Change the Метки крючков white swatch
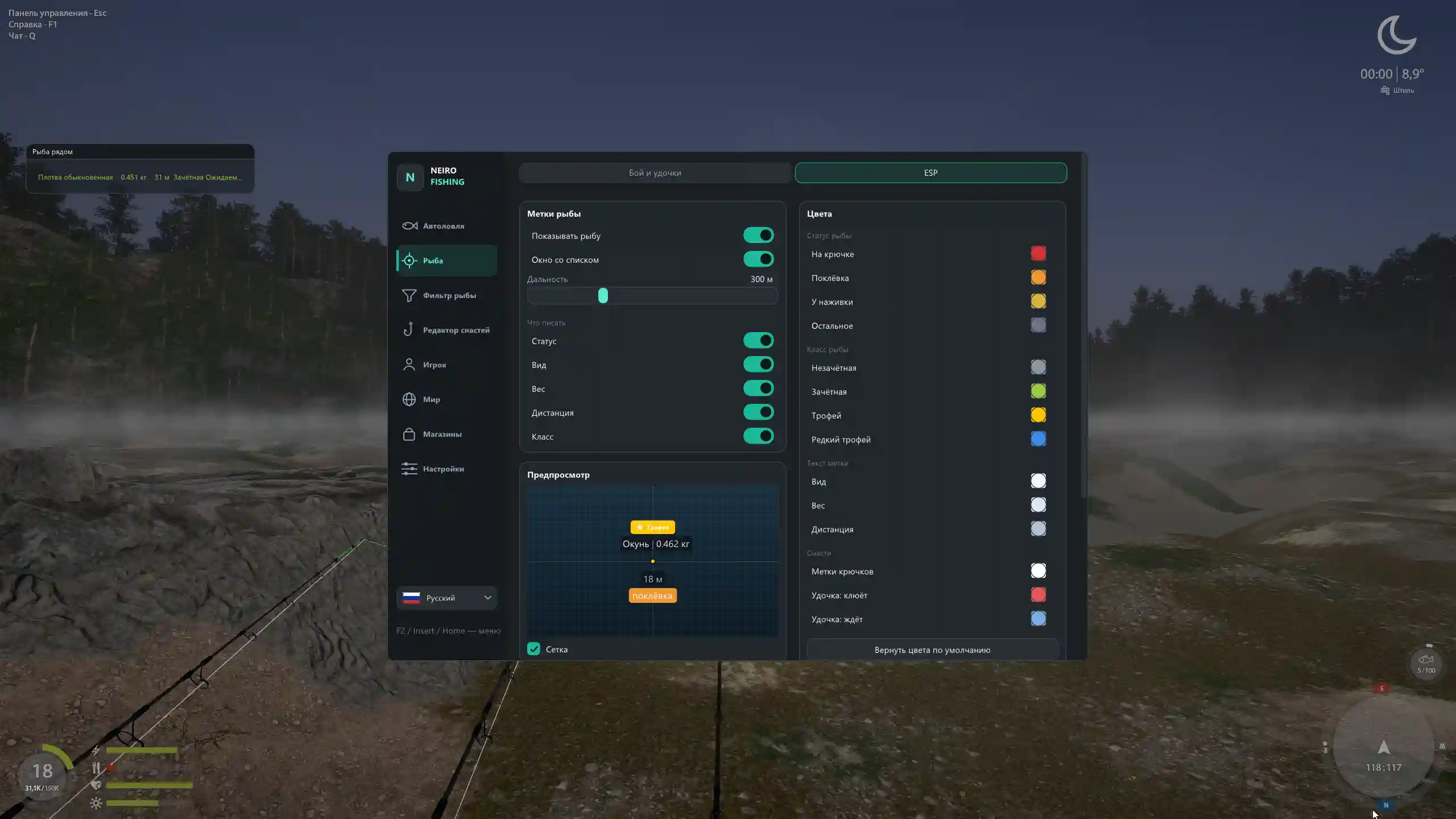The height and width of the screenshot is (819, 1456). pyautogui.click(x=1038, y=571)
